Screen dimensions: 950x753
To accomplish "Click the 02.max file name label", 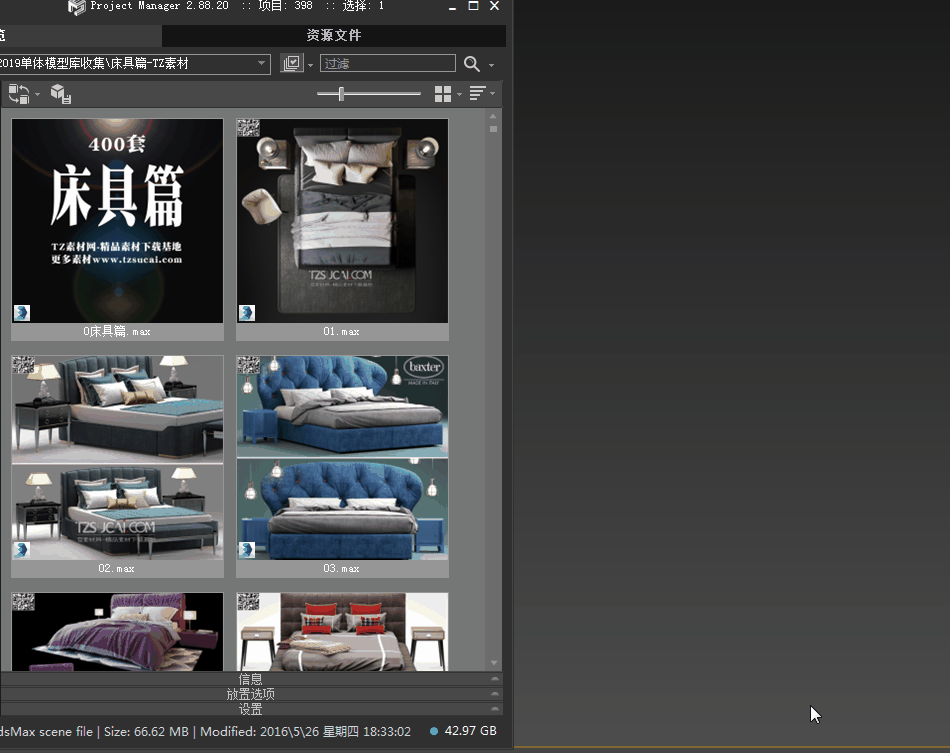I will pos(116,568).
